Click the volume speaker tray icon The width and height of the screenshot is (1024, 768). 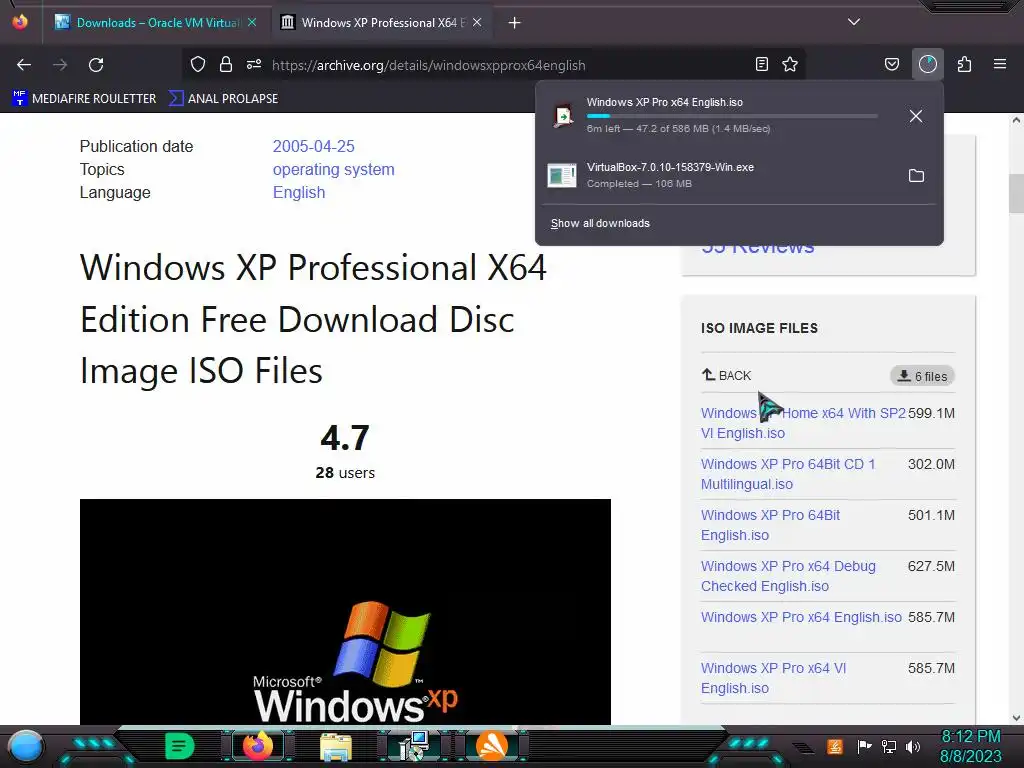click(913, 746)
